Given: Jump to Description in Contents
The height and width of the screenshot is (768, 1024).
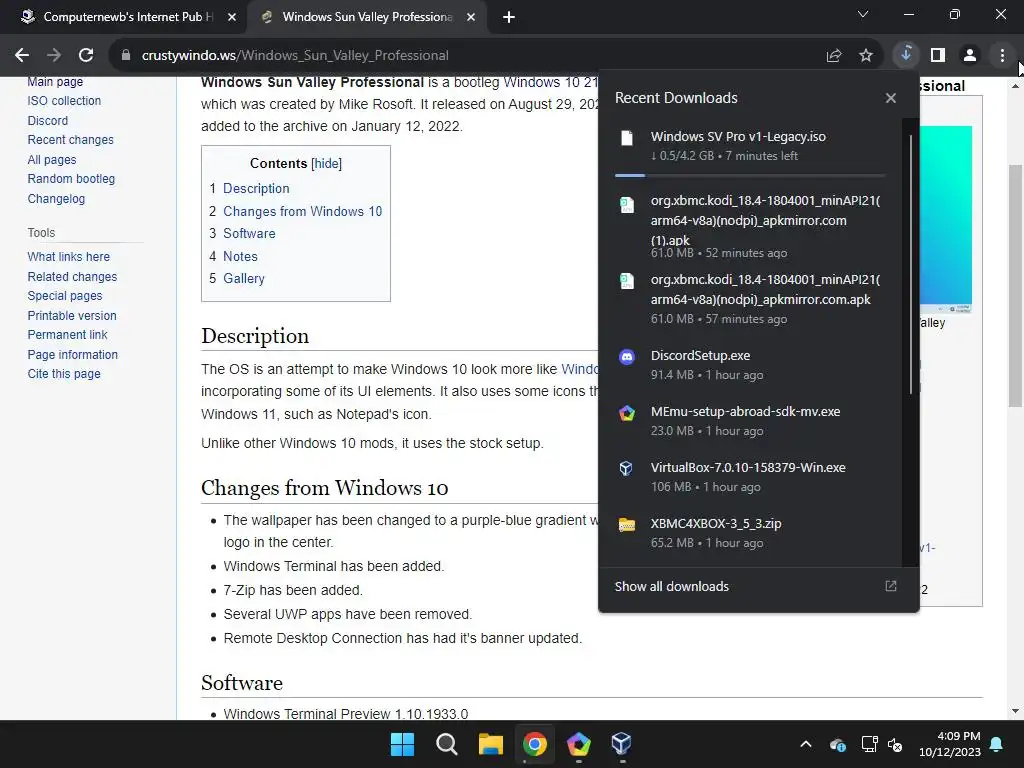Looking at the screenshot, I should (x=256, y=189).
